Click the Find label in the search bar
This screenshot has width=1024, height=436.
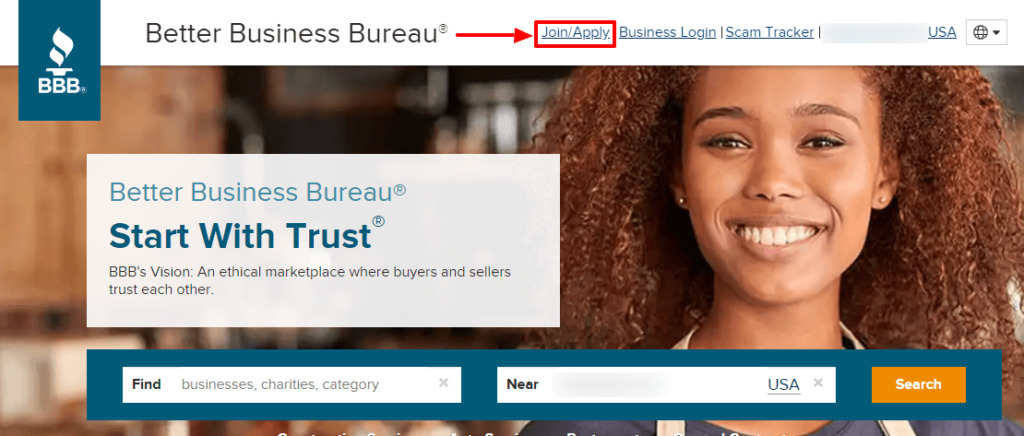146,384
